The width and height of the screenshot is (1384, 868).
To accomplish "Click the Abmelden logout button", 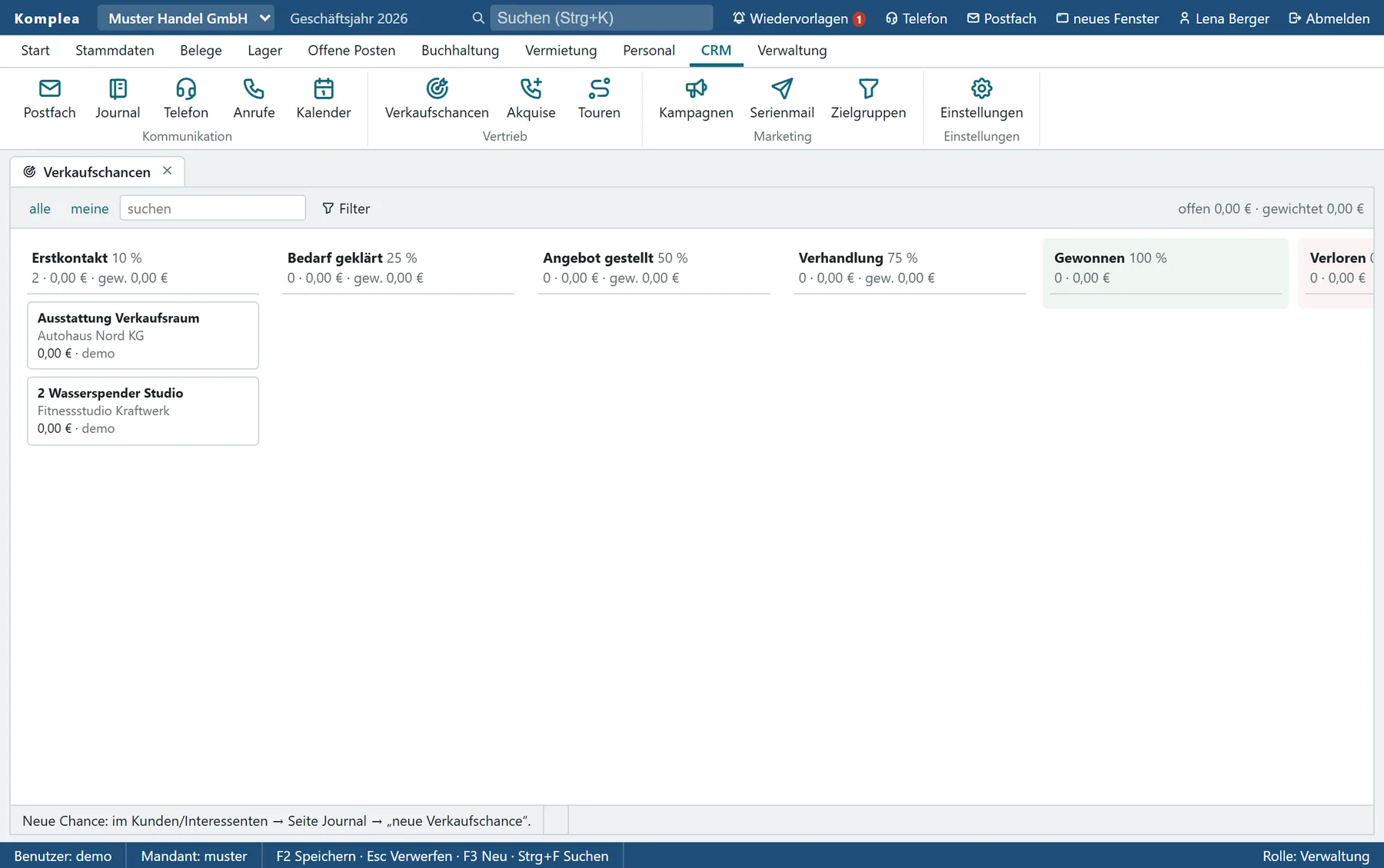I will pos(1329,18).
